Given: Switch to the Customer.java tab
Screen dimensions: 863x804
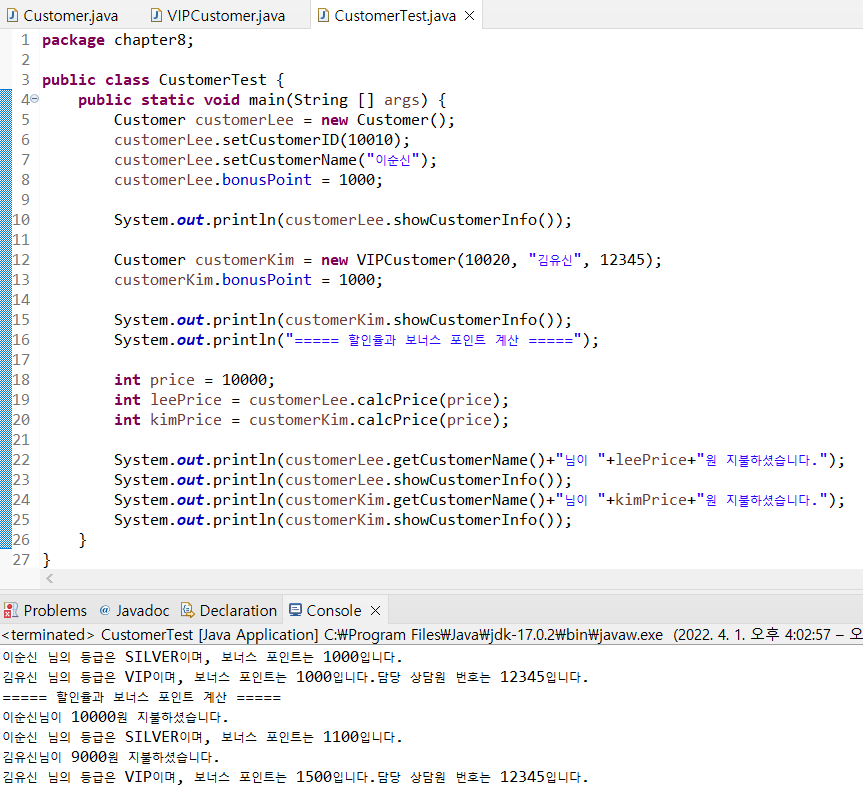Looking at the screenshot, I should click(72, 16).
